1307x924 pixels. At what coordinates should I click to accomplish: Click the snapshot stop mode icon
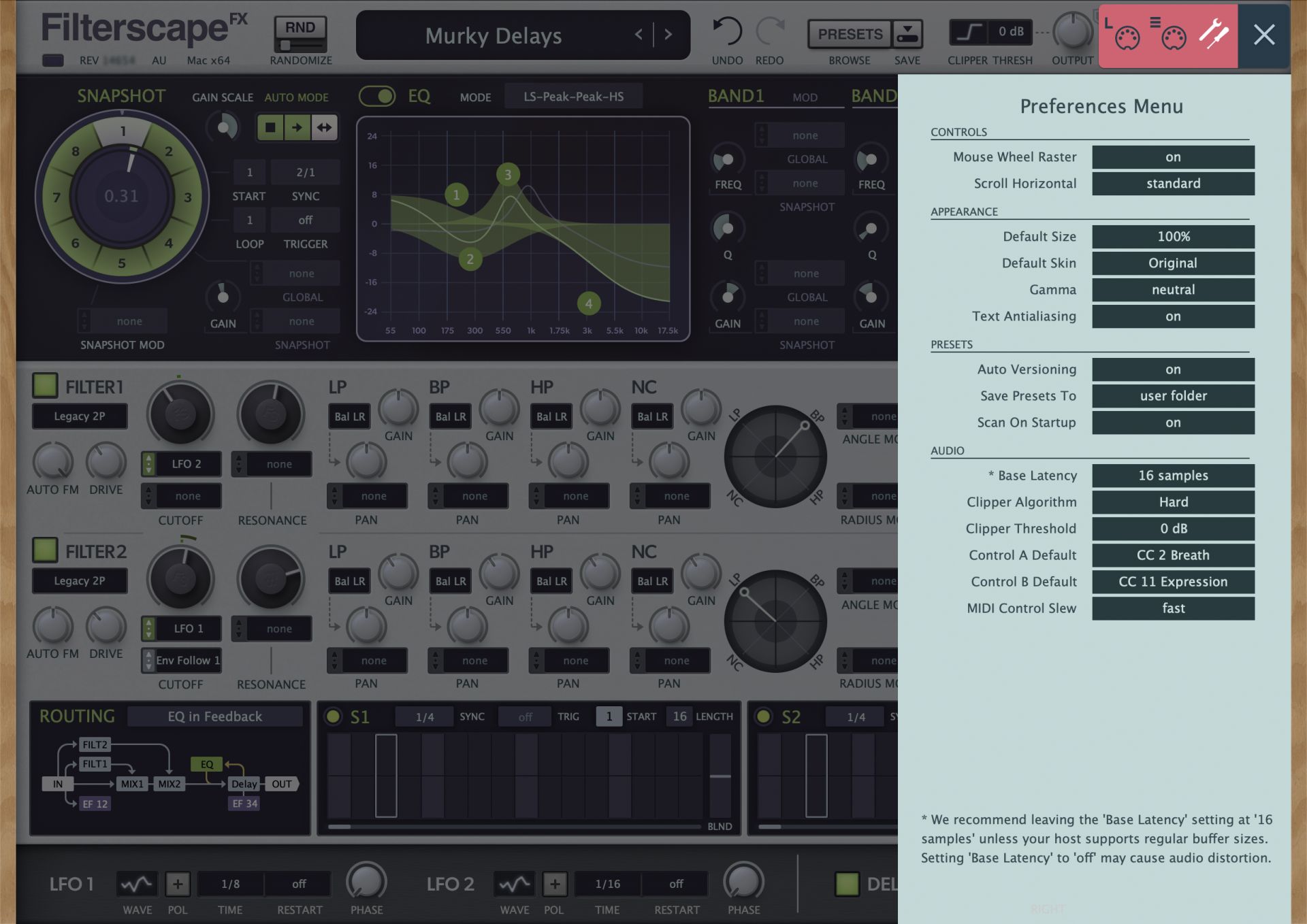(270, 127)
